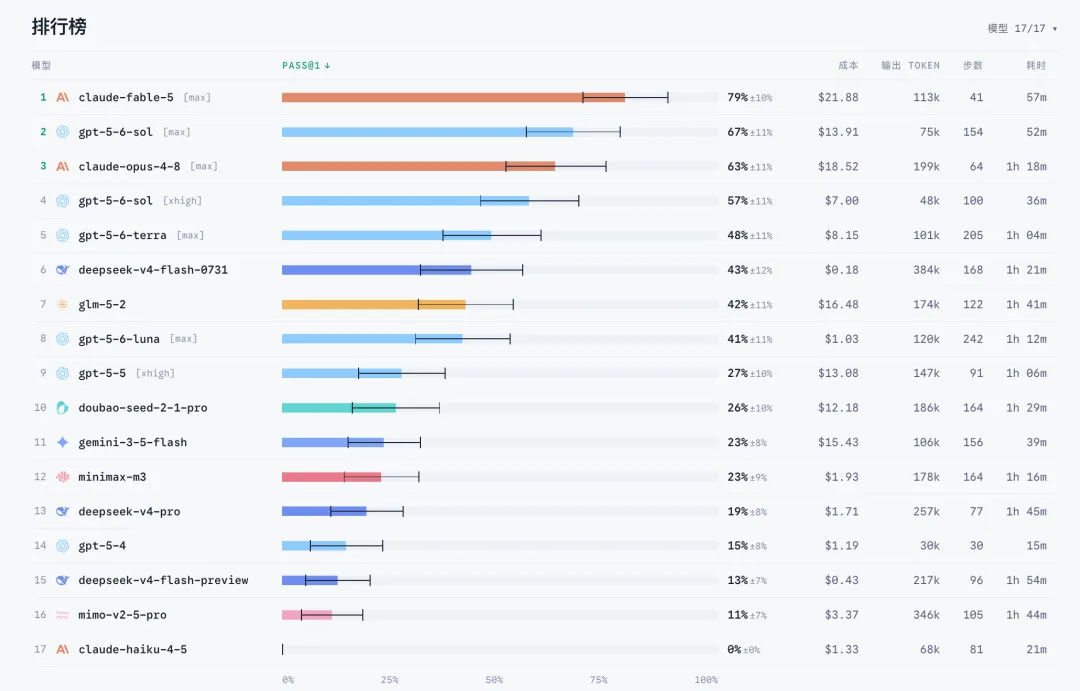Sort the table by 步数 column

pos(973,65)
